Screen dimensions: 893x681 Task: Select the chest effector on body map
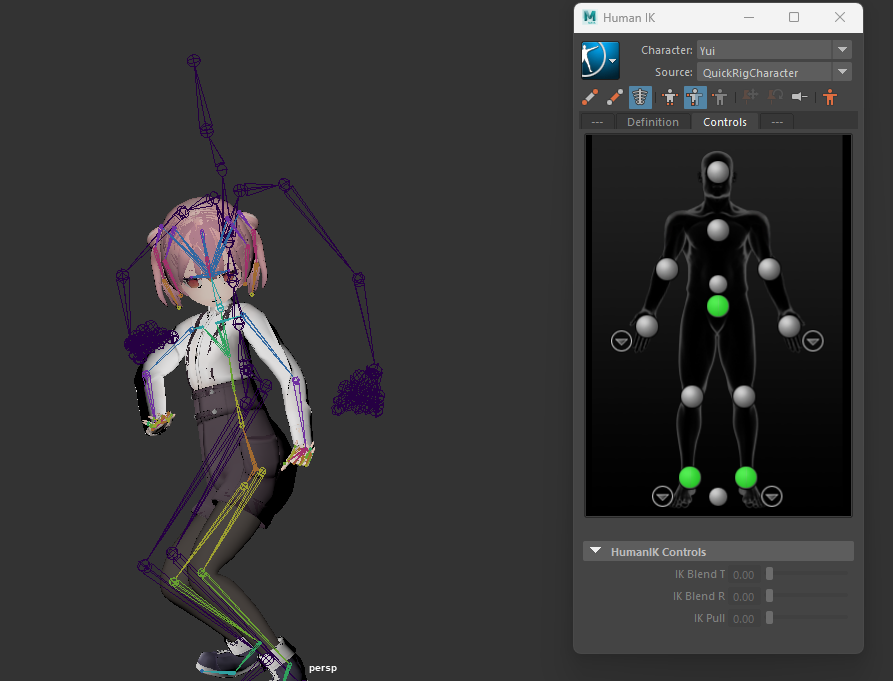(718, 230)
